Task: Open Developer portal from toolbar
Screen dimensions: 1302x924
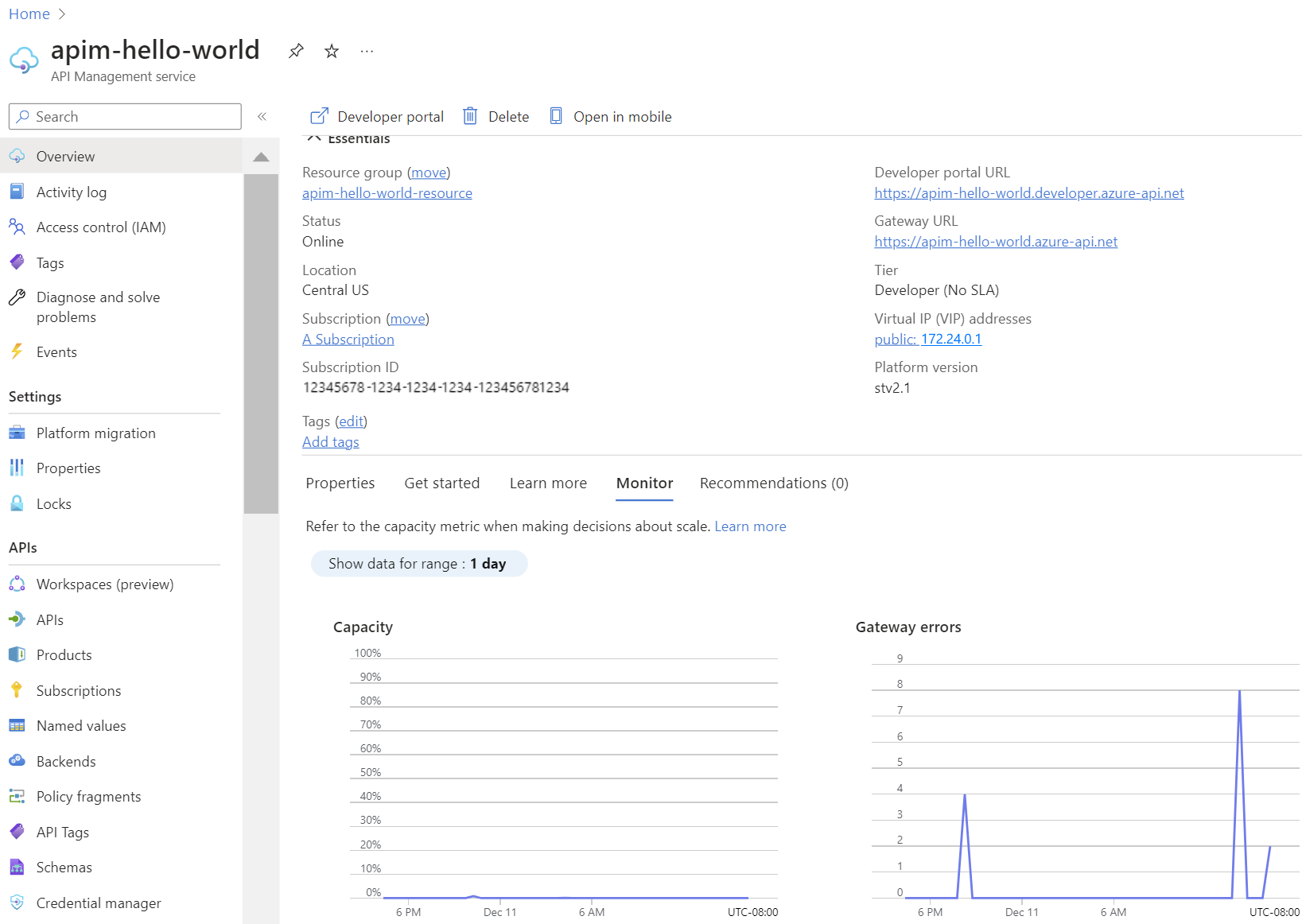Action: click(377, 116)
